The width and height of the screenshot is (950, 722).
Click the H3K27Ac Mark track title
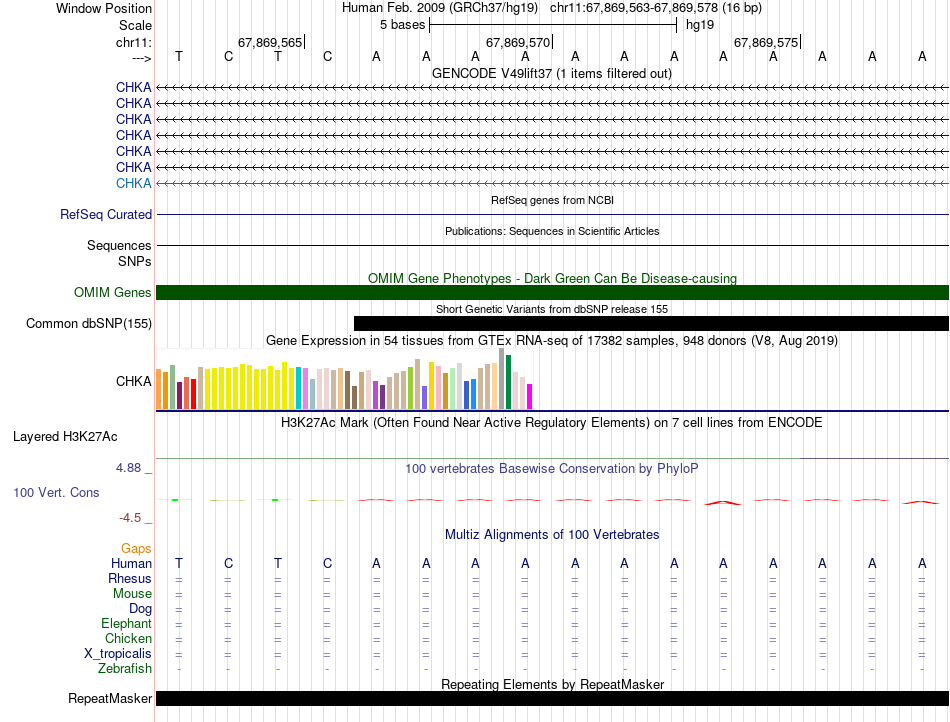[x=552, y=423]
